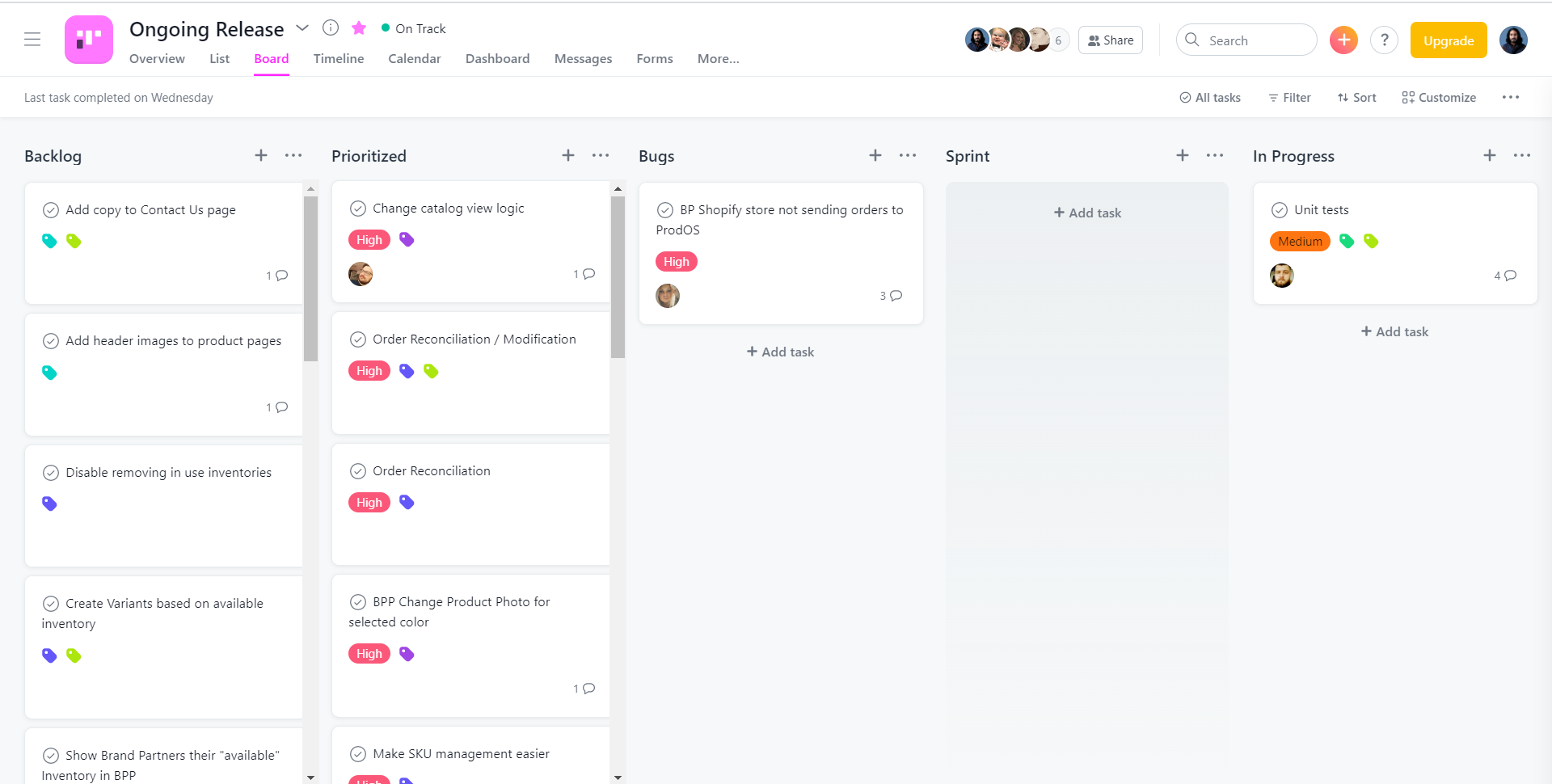
Task: Open the On Track status dropdown
Action: click(413, 29)
